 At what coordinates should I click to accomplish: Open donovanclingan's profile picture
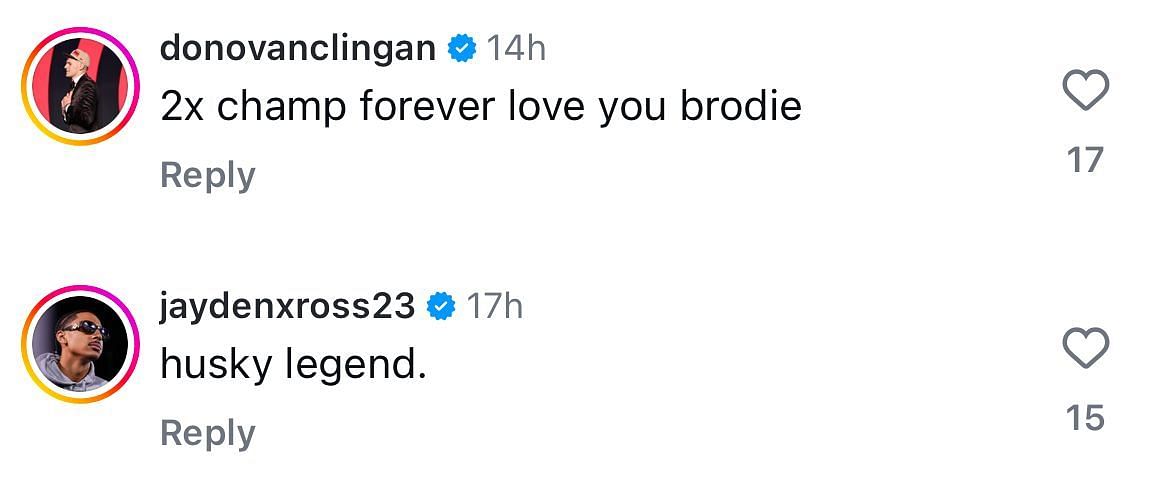point(81,87)
